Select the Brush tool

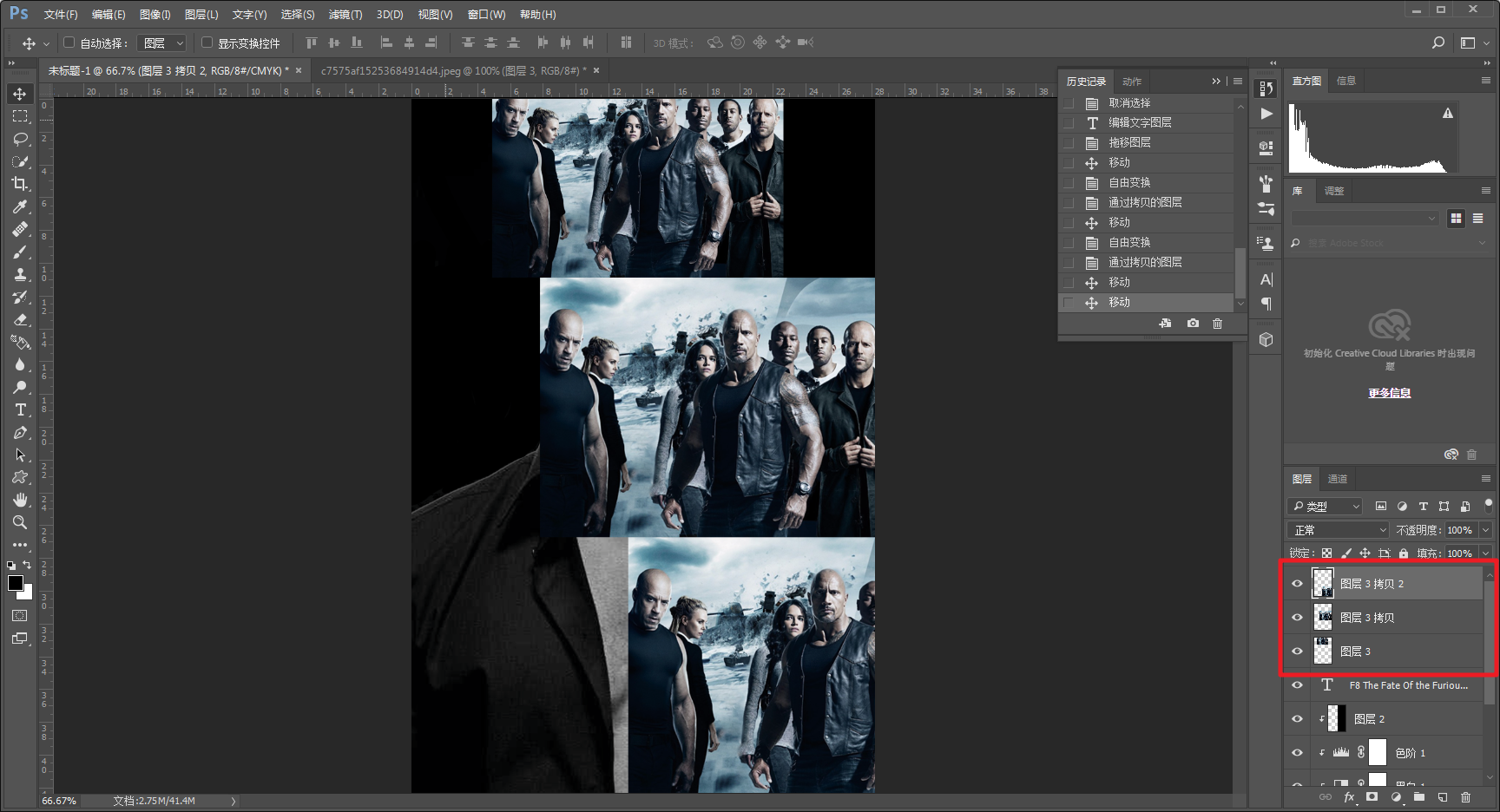coord(20,252)
